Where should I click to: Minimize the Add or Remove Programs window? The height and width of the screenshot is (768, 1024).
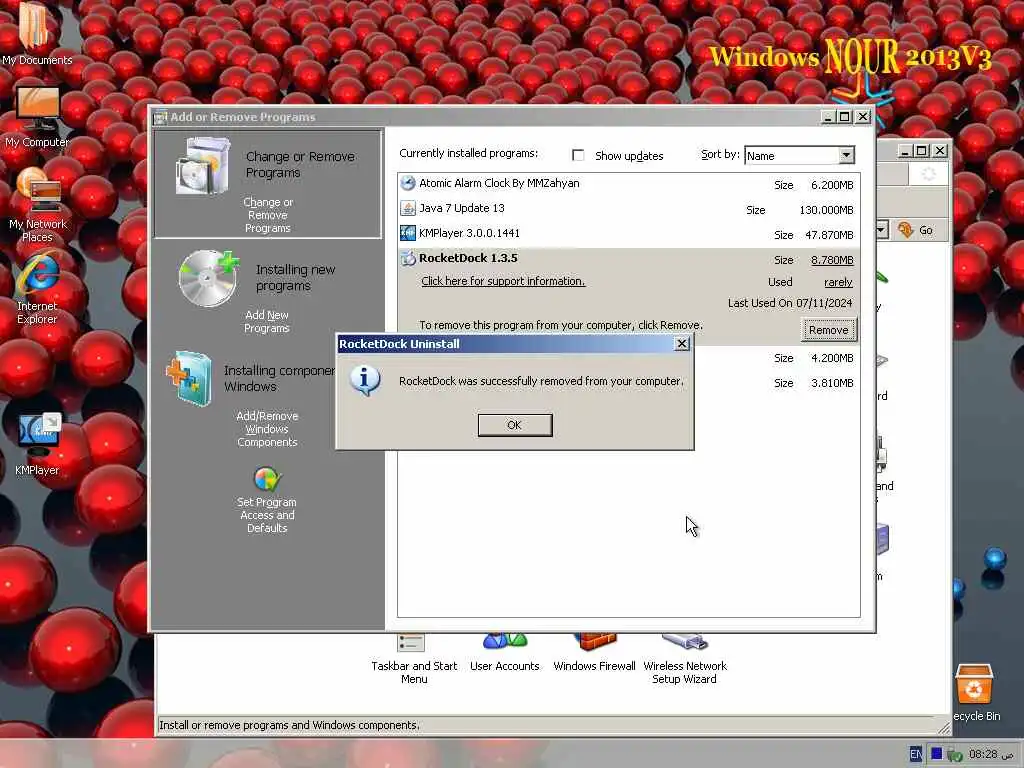coord(827,116)
